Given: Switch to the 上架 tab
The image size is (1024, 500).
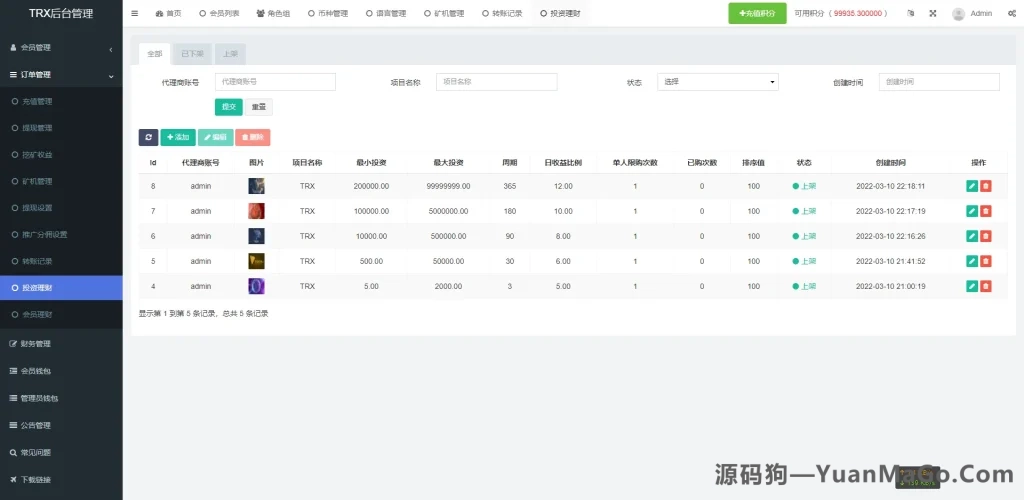Looking at the screenshot, I should pyautogui.click(x=230, y=54).
